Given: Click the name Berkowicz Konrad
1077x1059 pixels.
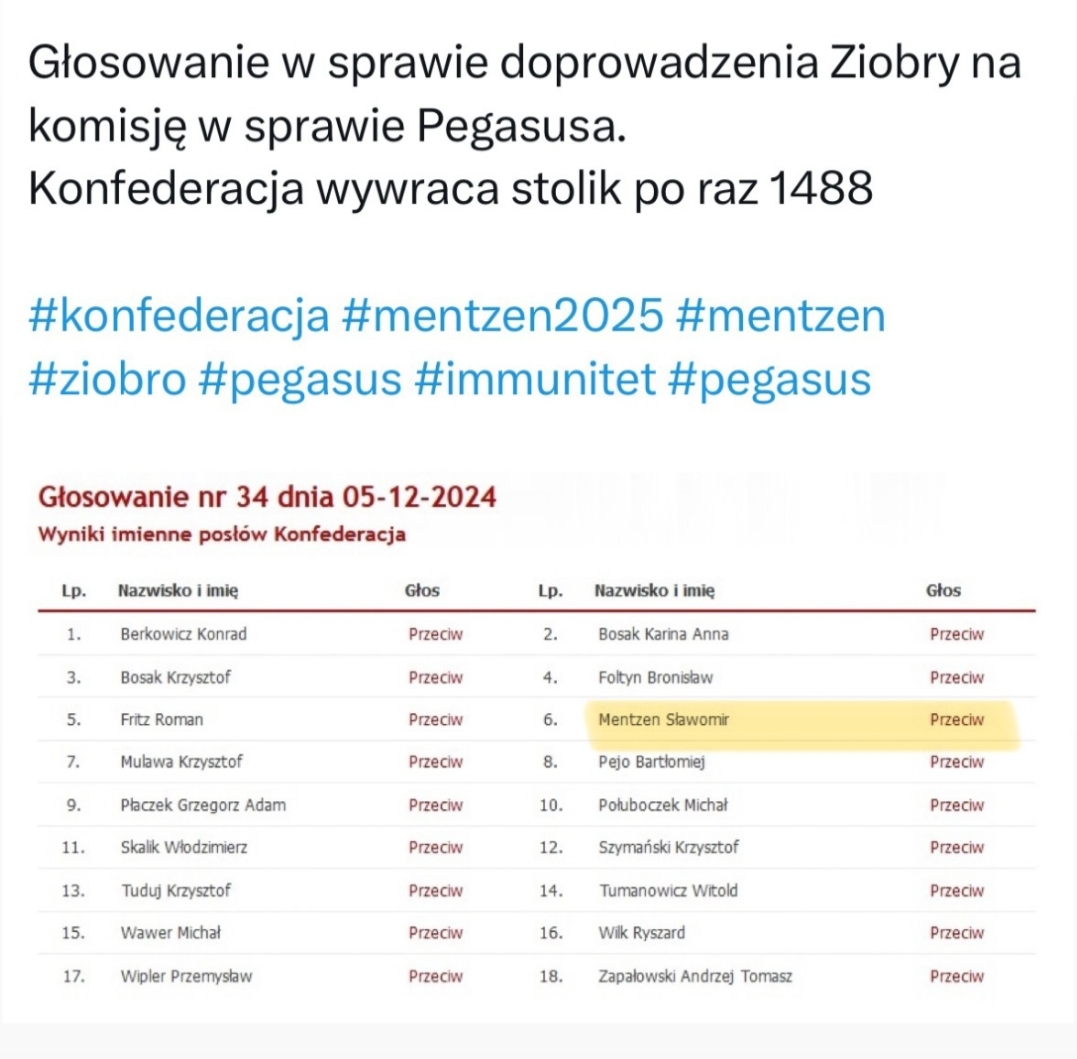Looking at the screenshot, I should point(183,634).
